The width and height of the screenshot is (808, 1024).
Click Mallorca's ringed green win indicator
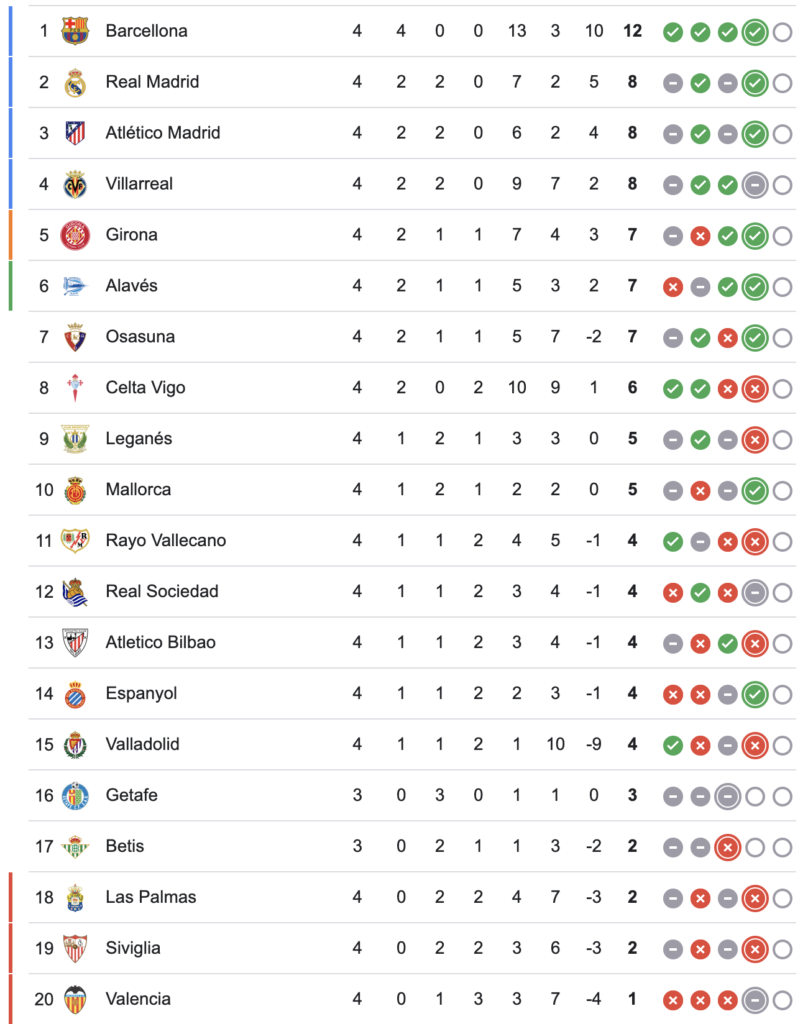point(755,491)
